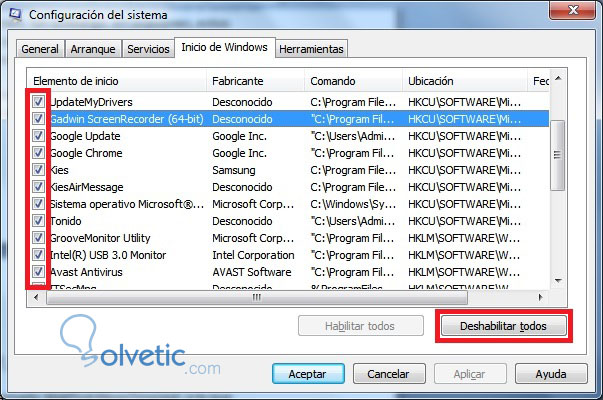Click the Intel Corporation manufacturer cell
Image resolution: width=603 pixels, height=400 pixels.
[253, 255]
